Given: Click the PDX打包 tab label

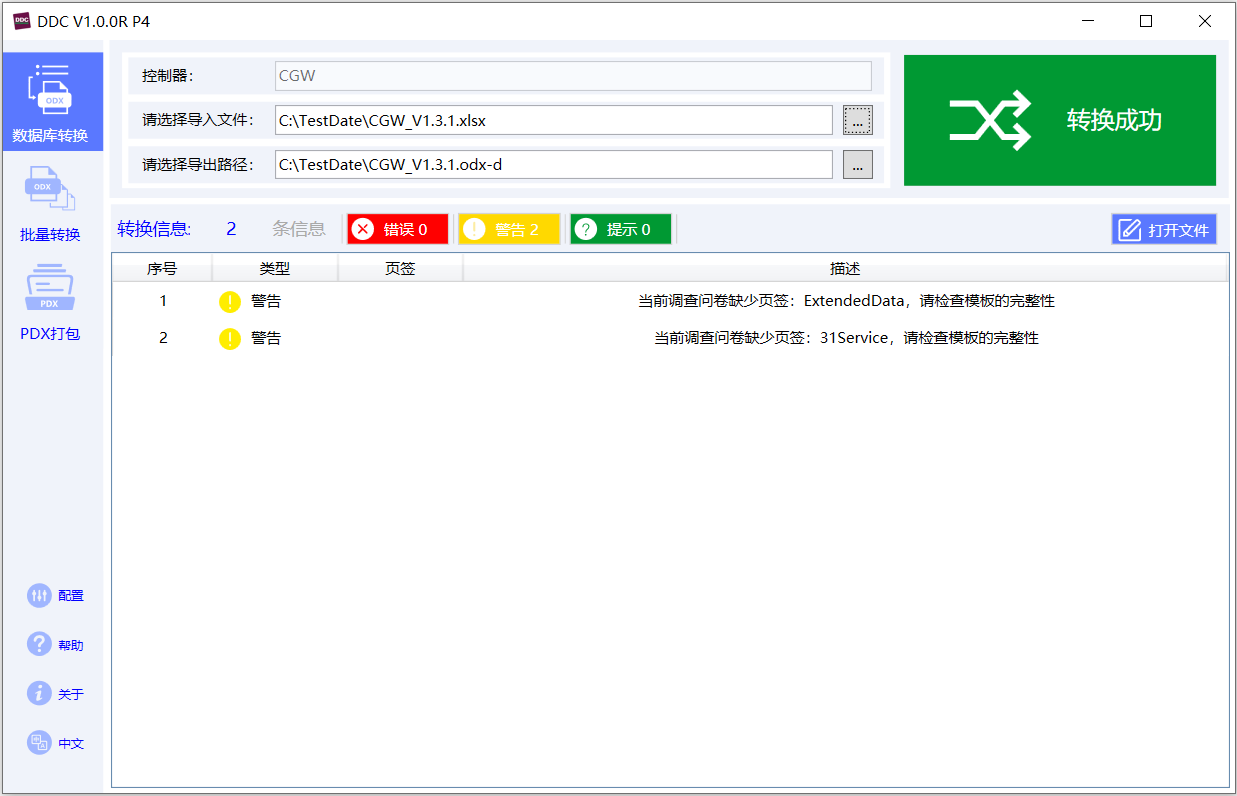Looking at the screenshot, I should click(50, 334).
